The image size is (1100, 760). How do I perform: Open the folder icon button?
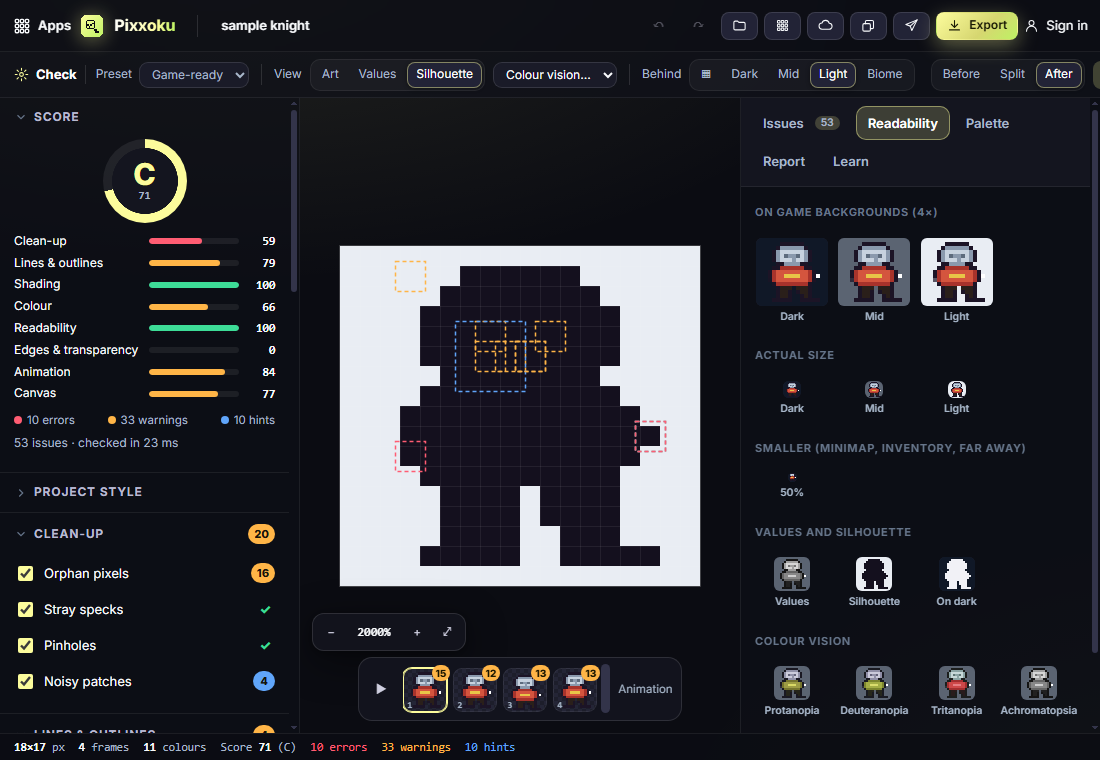click(x=739, y=25)
